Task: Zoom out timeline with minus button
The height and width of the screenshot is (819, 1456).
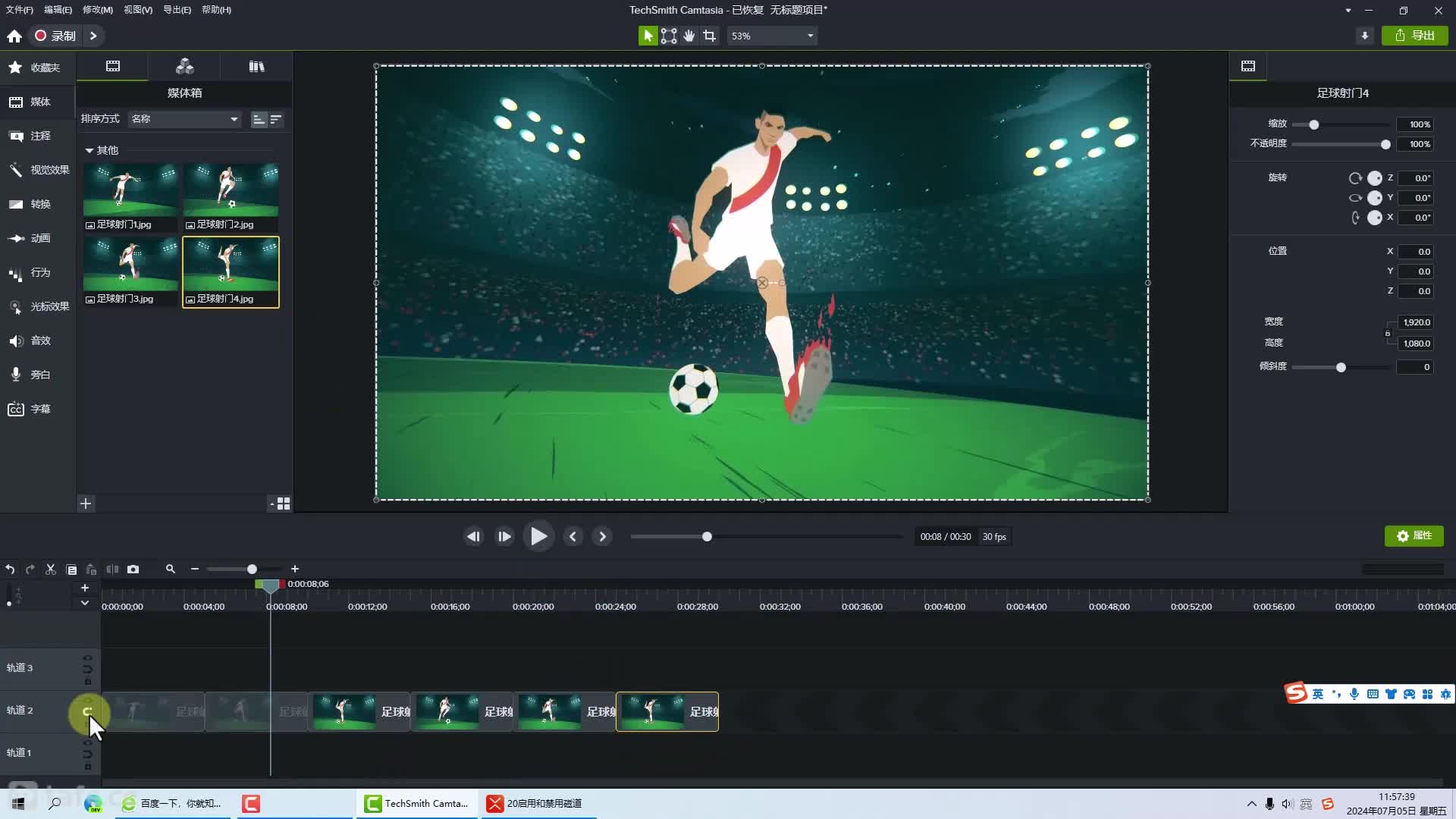Action: (195, 569)
